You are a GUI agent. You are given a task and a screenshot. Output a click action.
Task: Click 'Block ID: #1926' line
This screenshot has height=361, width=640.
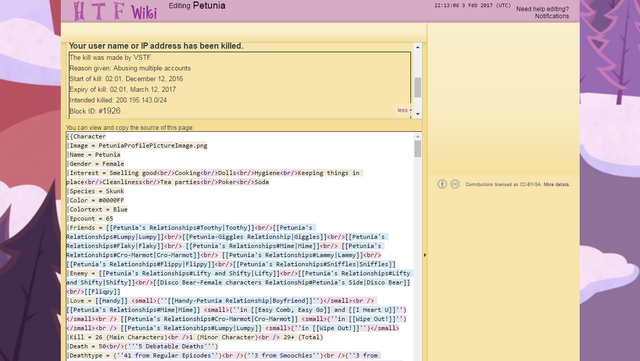(x=95, y=111)
